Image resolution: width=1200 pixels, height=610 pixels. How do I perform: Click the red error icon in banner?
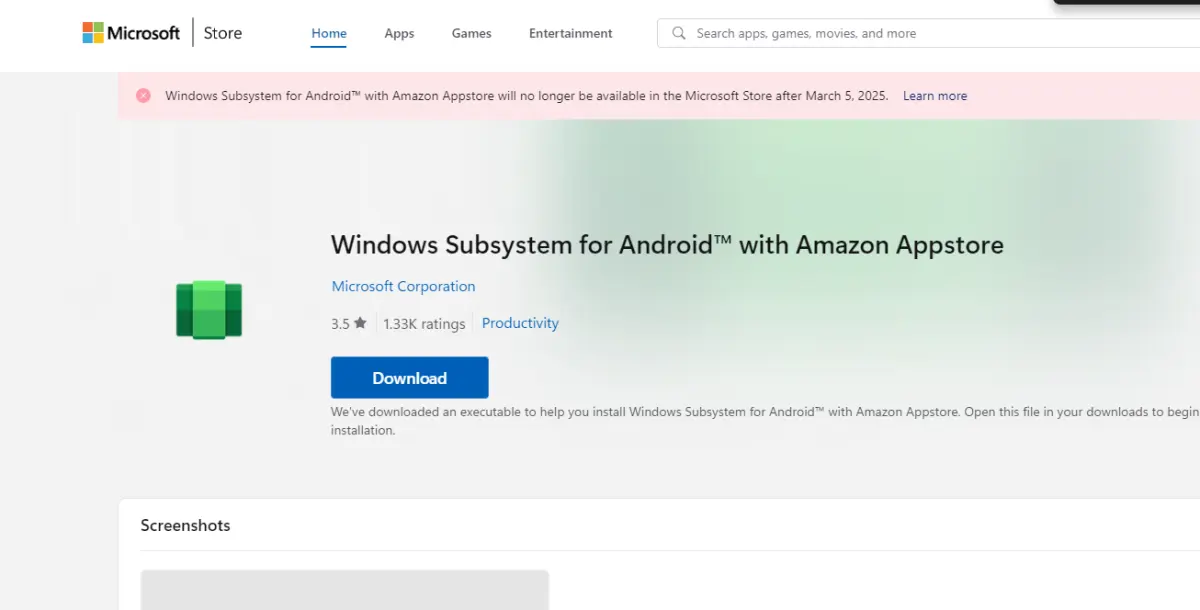(x=143, y=96)
